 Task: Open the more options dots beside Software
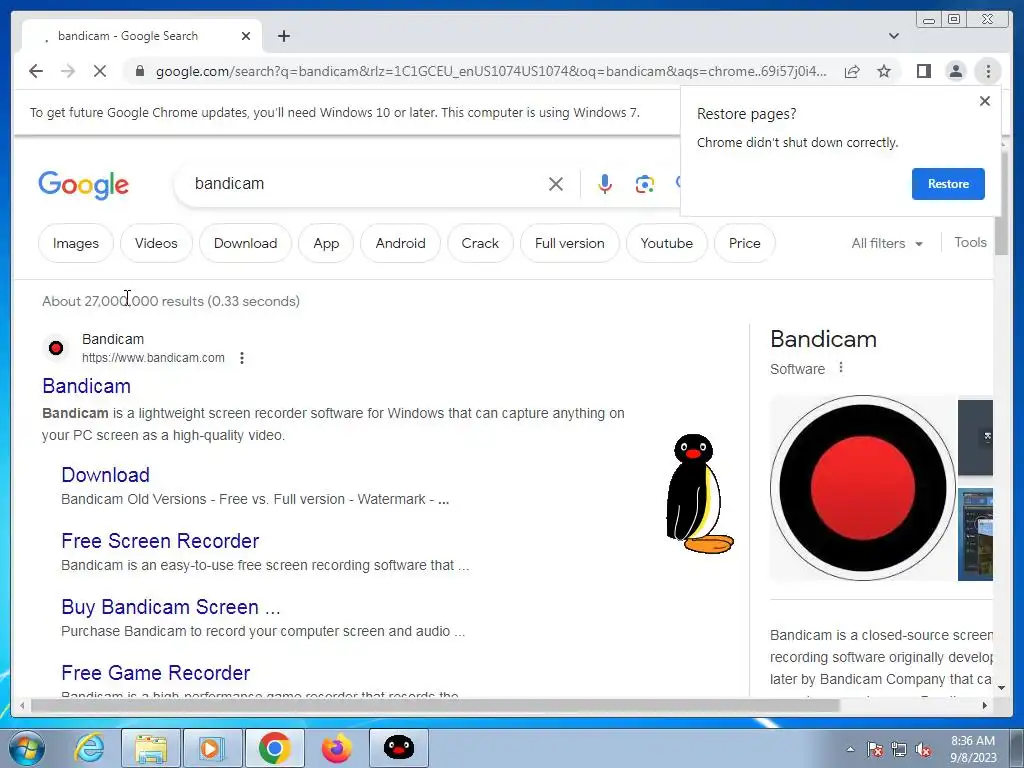click(x=840, y=368)
